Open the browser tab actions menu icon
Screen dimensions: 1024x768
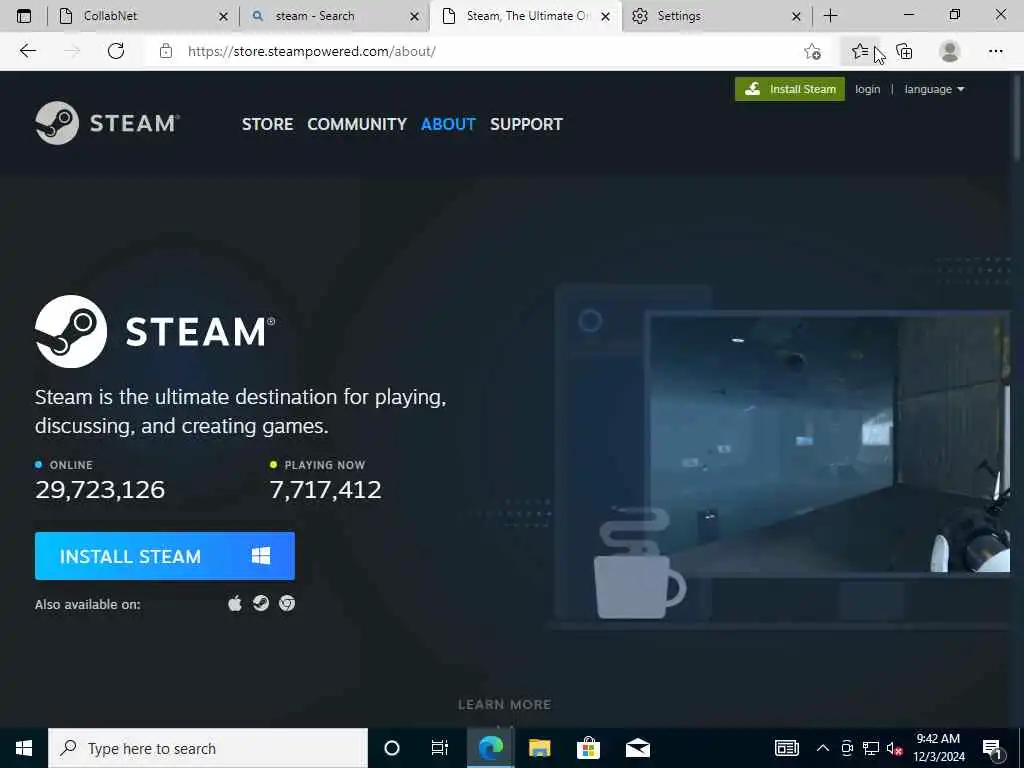[x=24, y=16]
